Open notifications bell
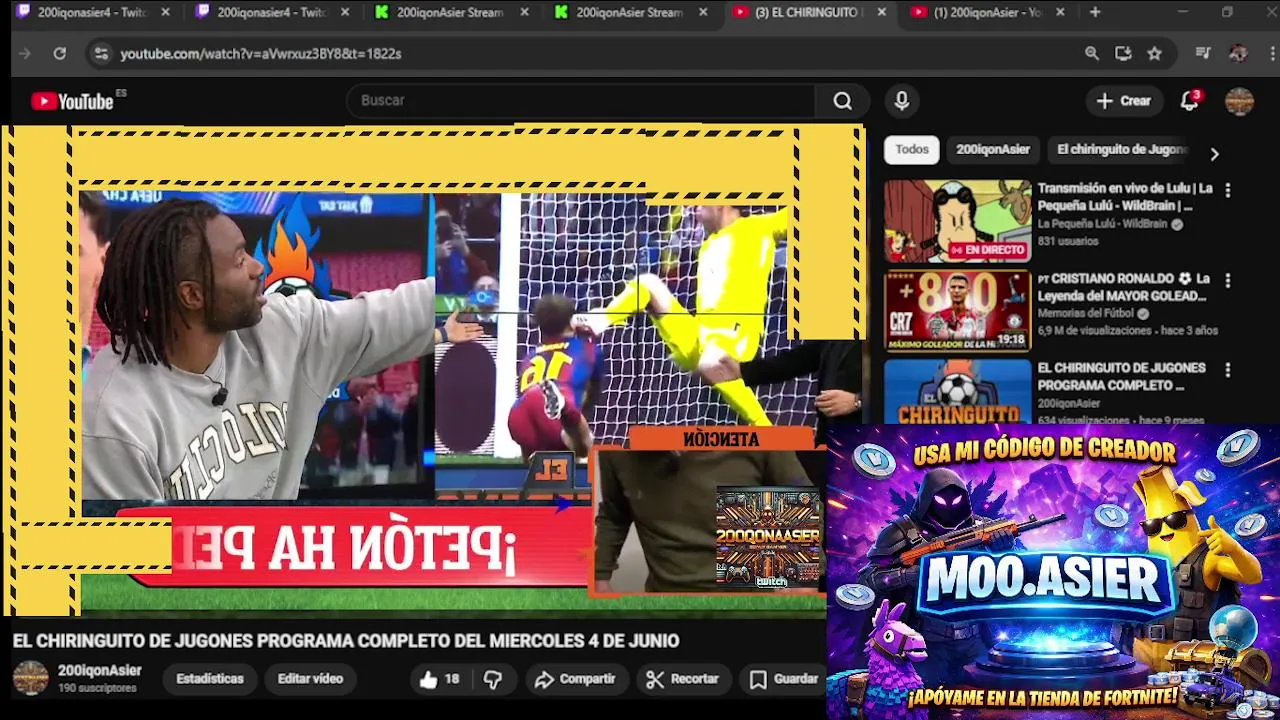 pos(1189,101)
